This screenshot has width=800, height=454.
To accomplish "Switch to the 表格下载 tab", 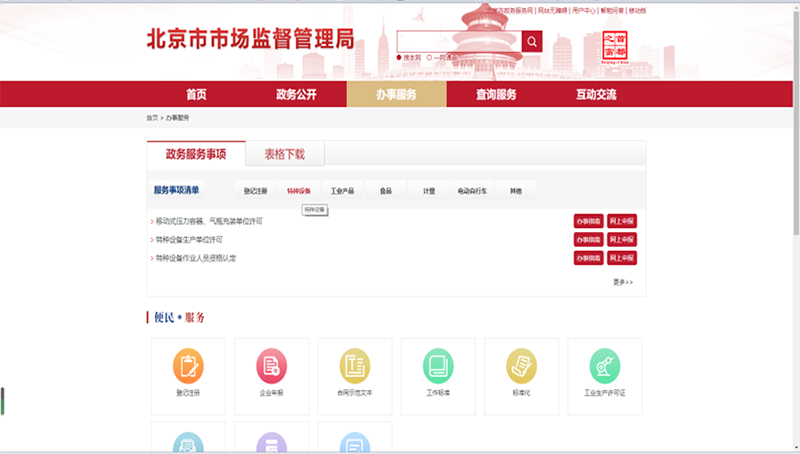I will click(x=285, y=154).
